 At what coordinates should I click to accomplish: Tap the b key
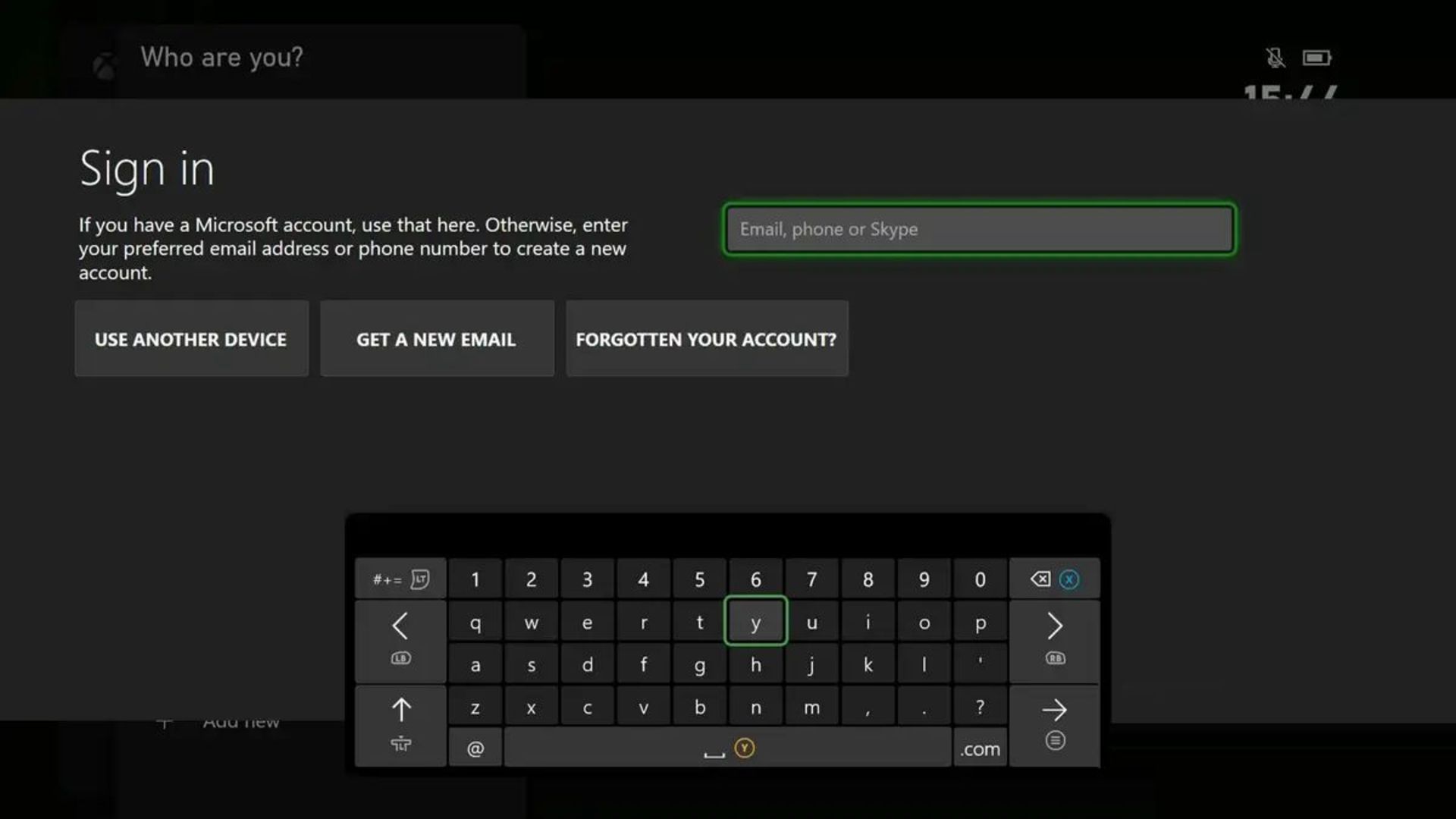click(x=700, y=707)
